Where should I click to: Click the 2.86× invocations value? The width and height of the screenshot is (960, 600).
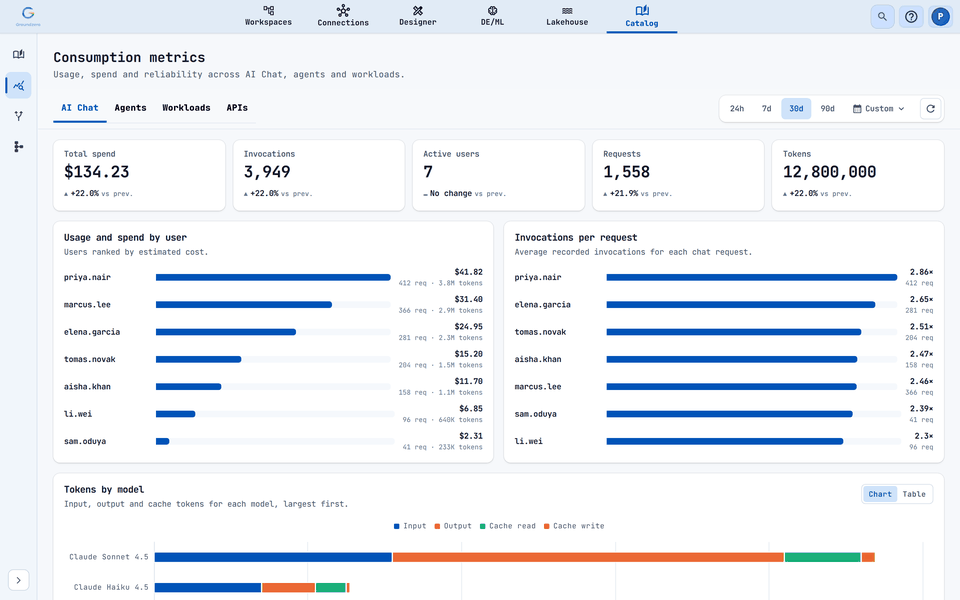pos(921,272)
